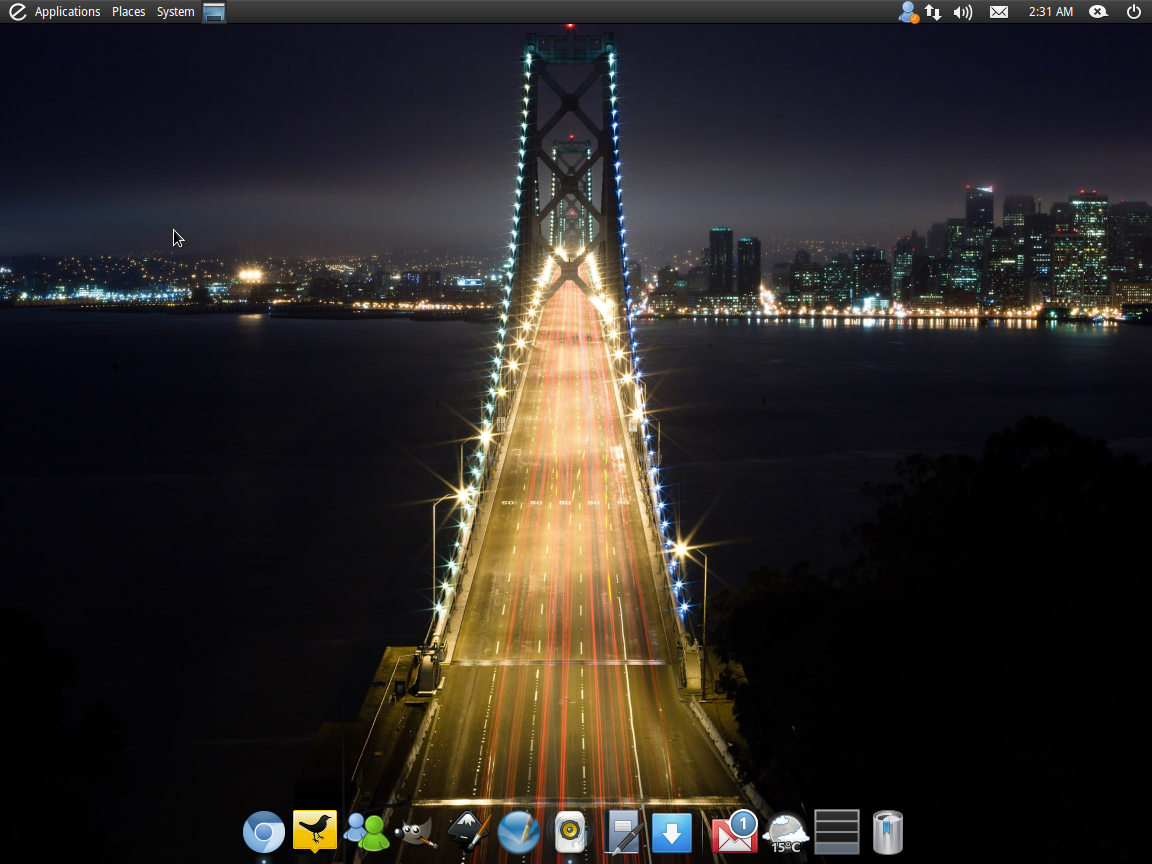The height and width of the screenshot is (864, 1152).
Task: Open Gmail with one unread message
Action: (734, 832)
